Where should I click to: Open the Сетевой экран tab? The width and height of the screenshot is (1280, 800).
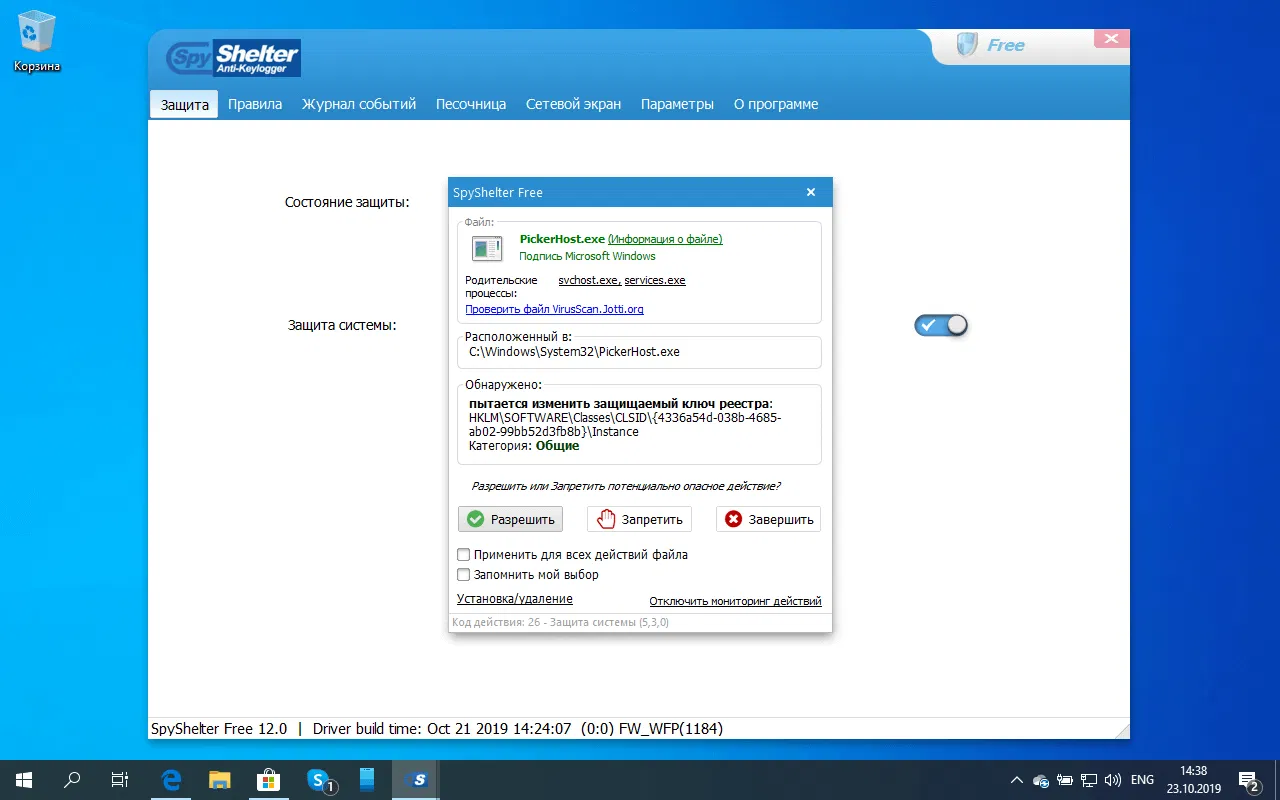(574, 104)
